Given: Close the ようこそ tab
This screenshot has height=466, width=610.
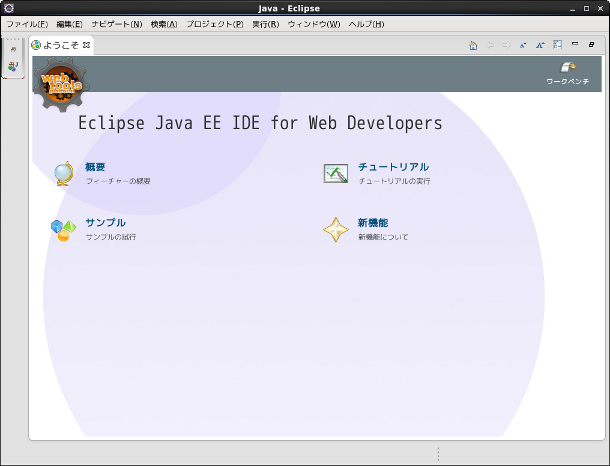Looking at the screenshot, I should (x=86, y=45).
